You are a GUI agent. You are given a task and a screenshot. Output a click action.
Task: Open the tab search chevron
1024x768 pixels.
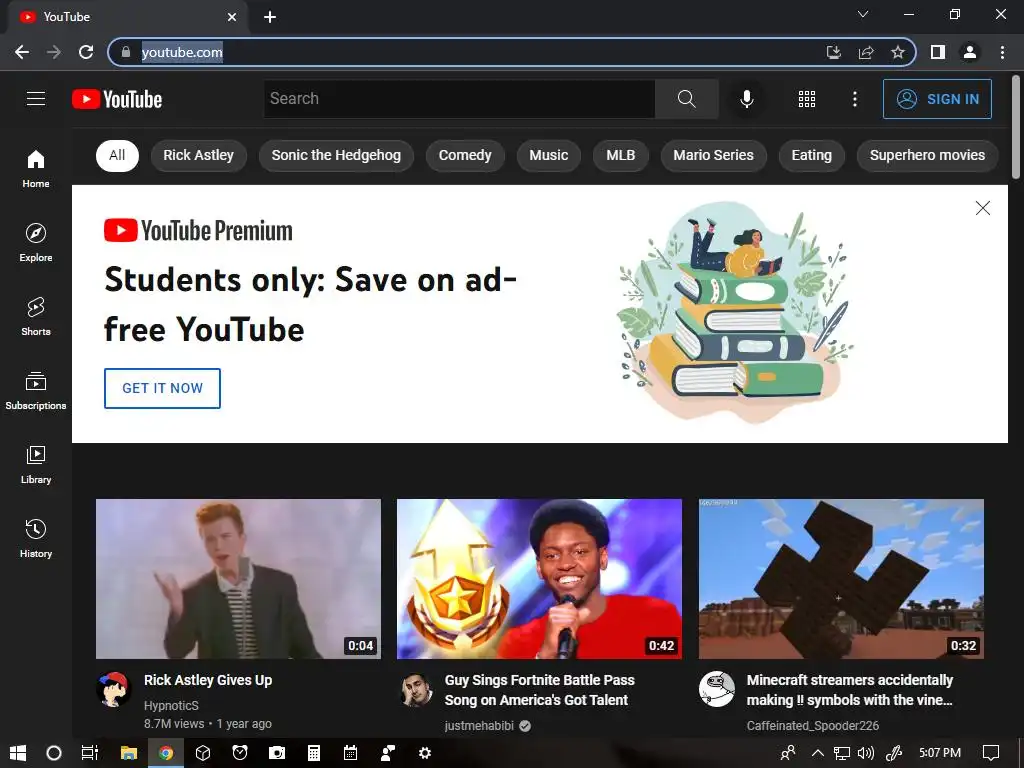point(863,14)
